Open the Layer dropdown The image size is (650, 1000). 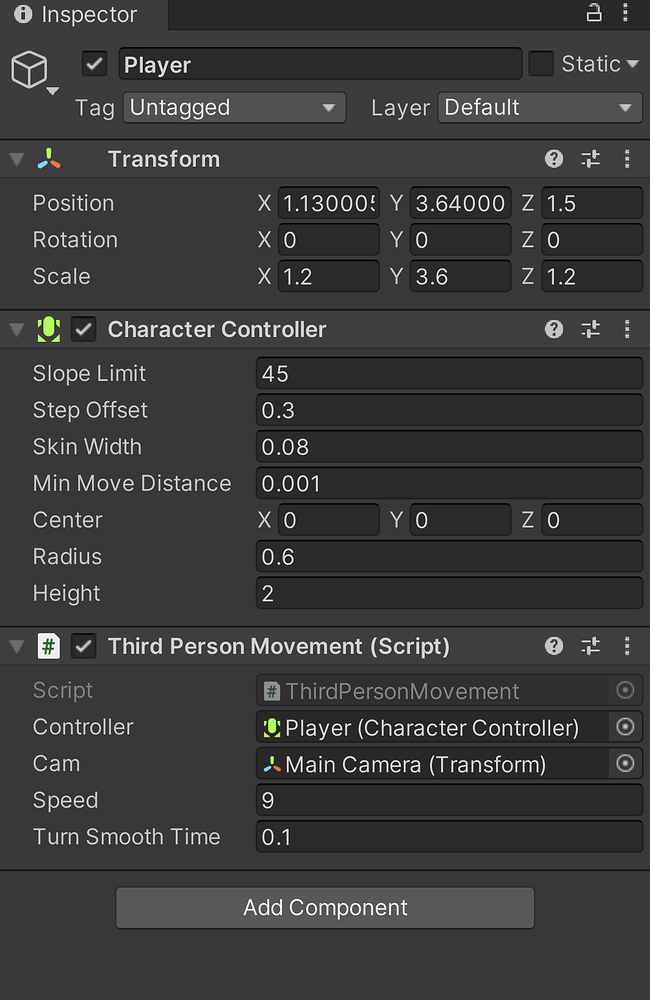click(539, 107)
